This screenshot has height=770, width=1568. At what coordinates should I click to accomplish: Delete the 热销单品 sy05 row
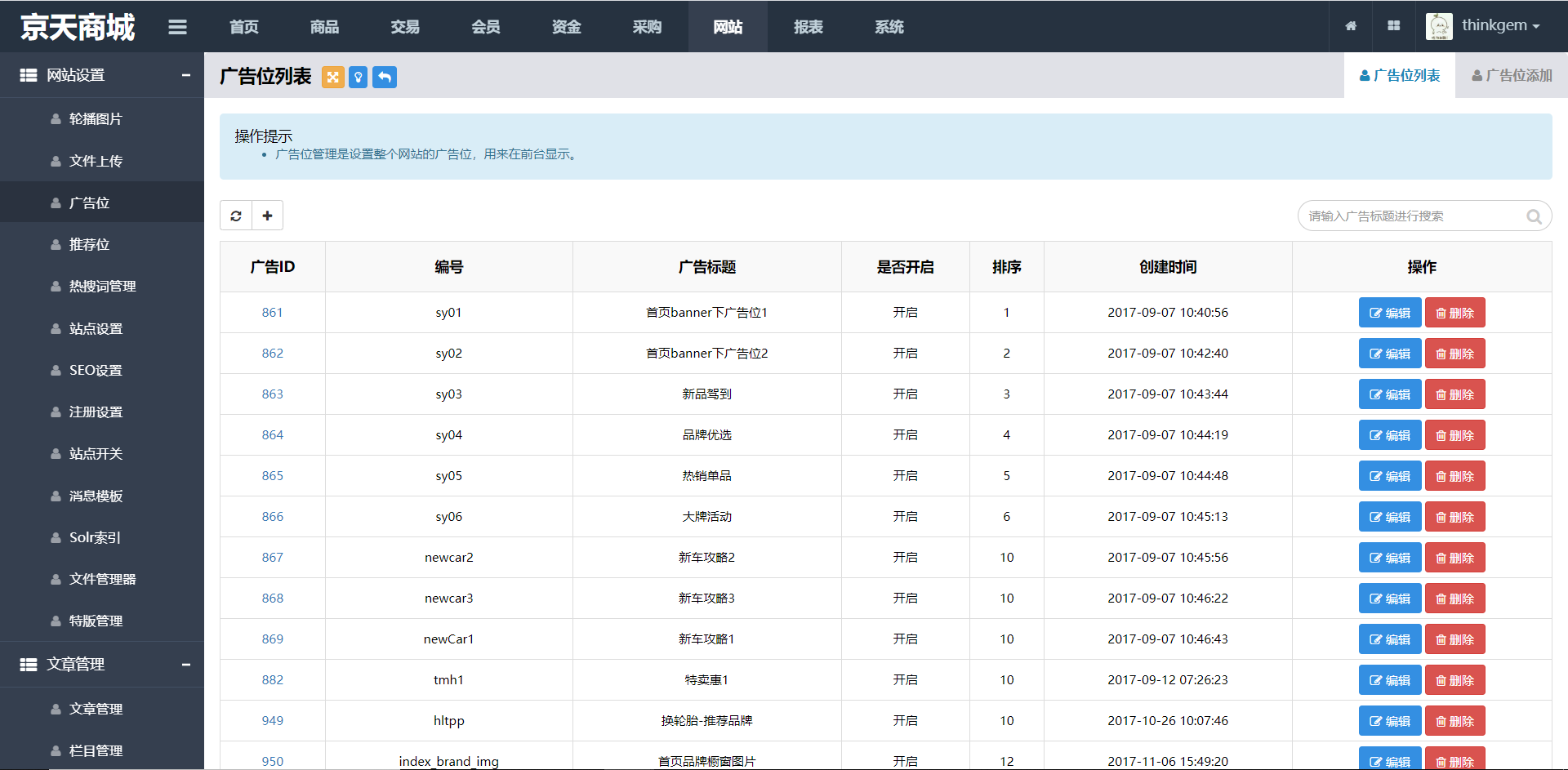coord(1455,476)
